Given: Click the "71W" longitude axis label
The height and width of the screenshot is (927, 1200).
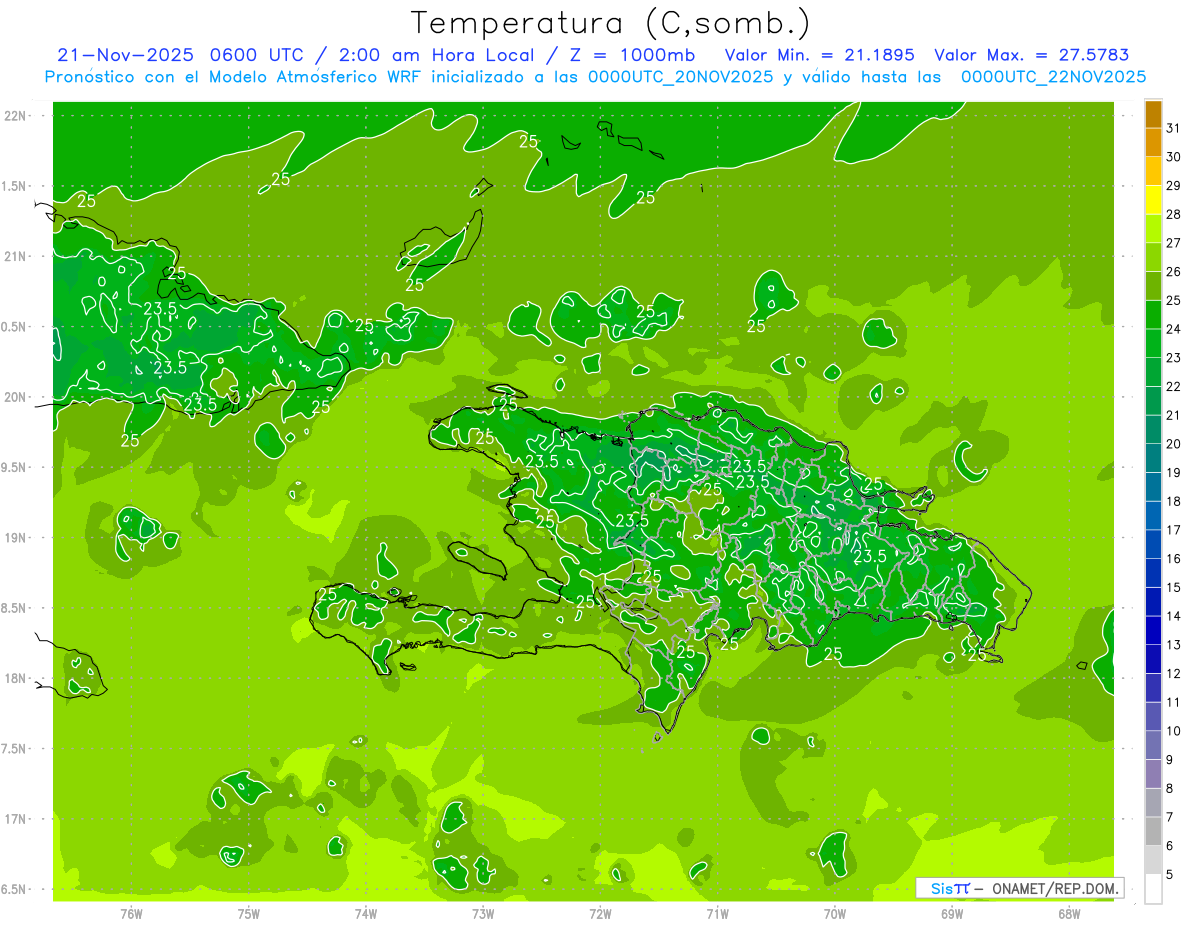Looking at the screenshot, I should pyautogui.click(x=717, y=914).
